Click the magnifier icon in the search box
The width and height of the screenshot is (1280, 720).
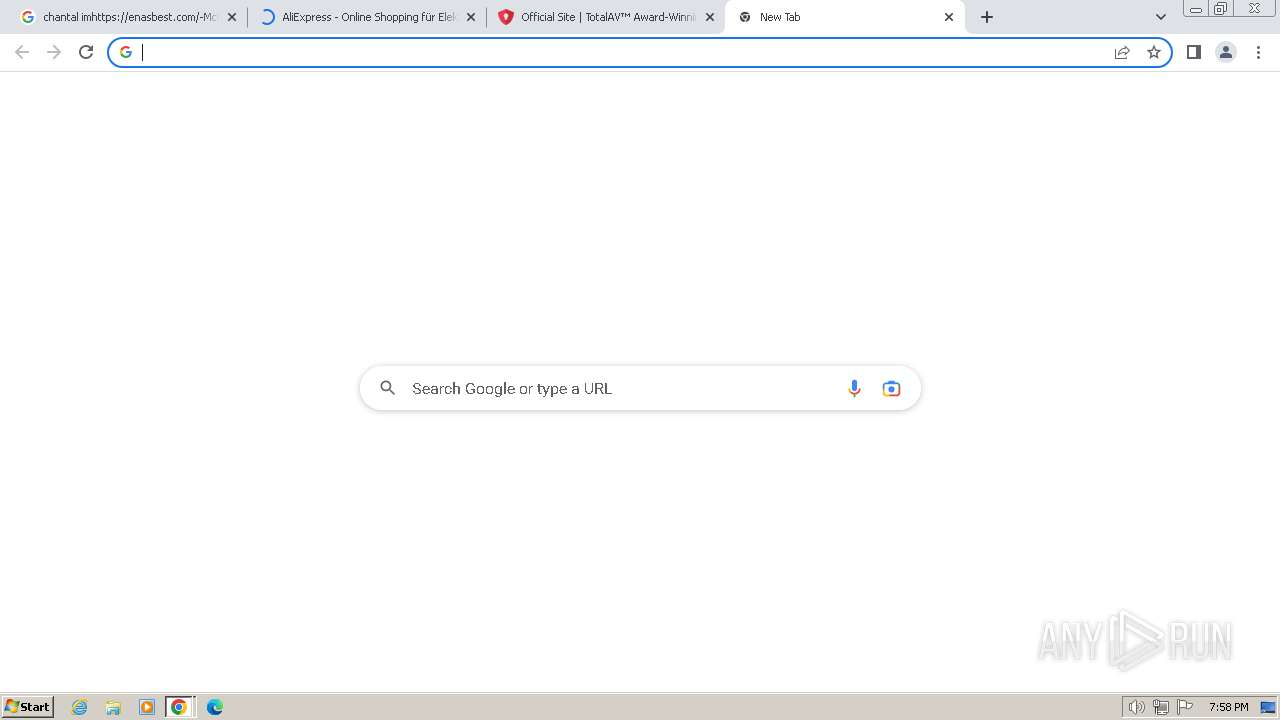click(x=388, y=388)
